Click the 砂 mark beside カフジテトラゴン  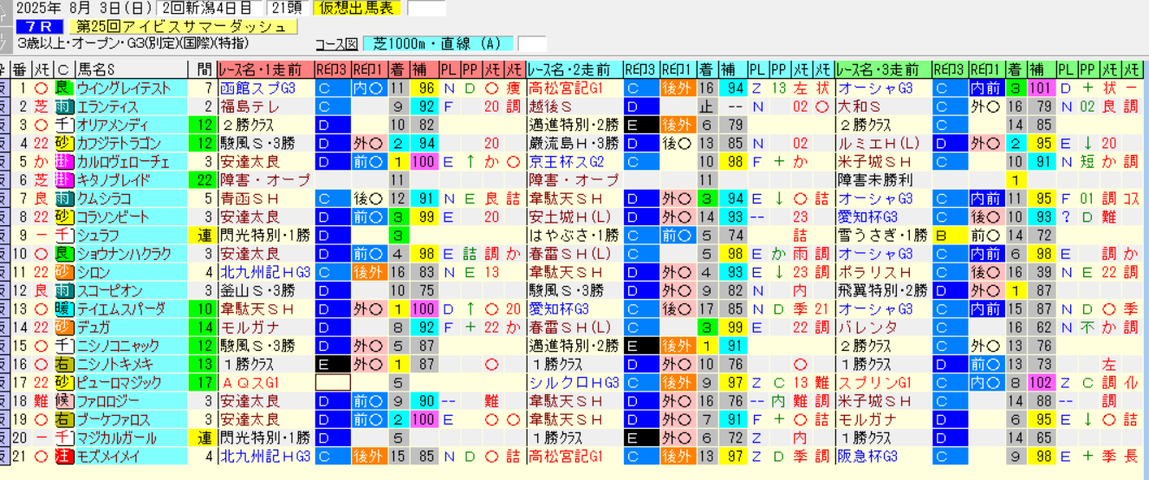click(64, 143)
